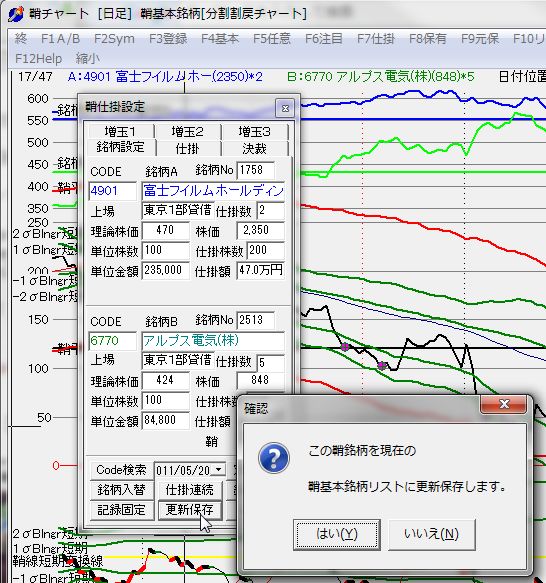
Task: Close the 鞘仕掛設定 dialog with its X button
Action: click(x=285, y=108)
